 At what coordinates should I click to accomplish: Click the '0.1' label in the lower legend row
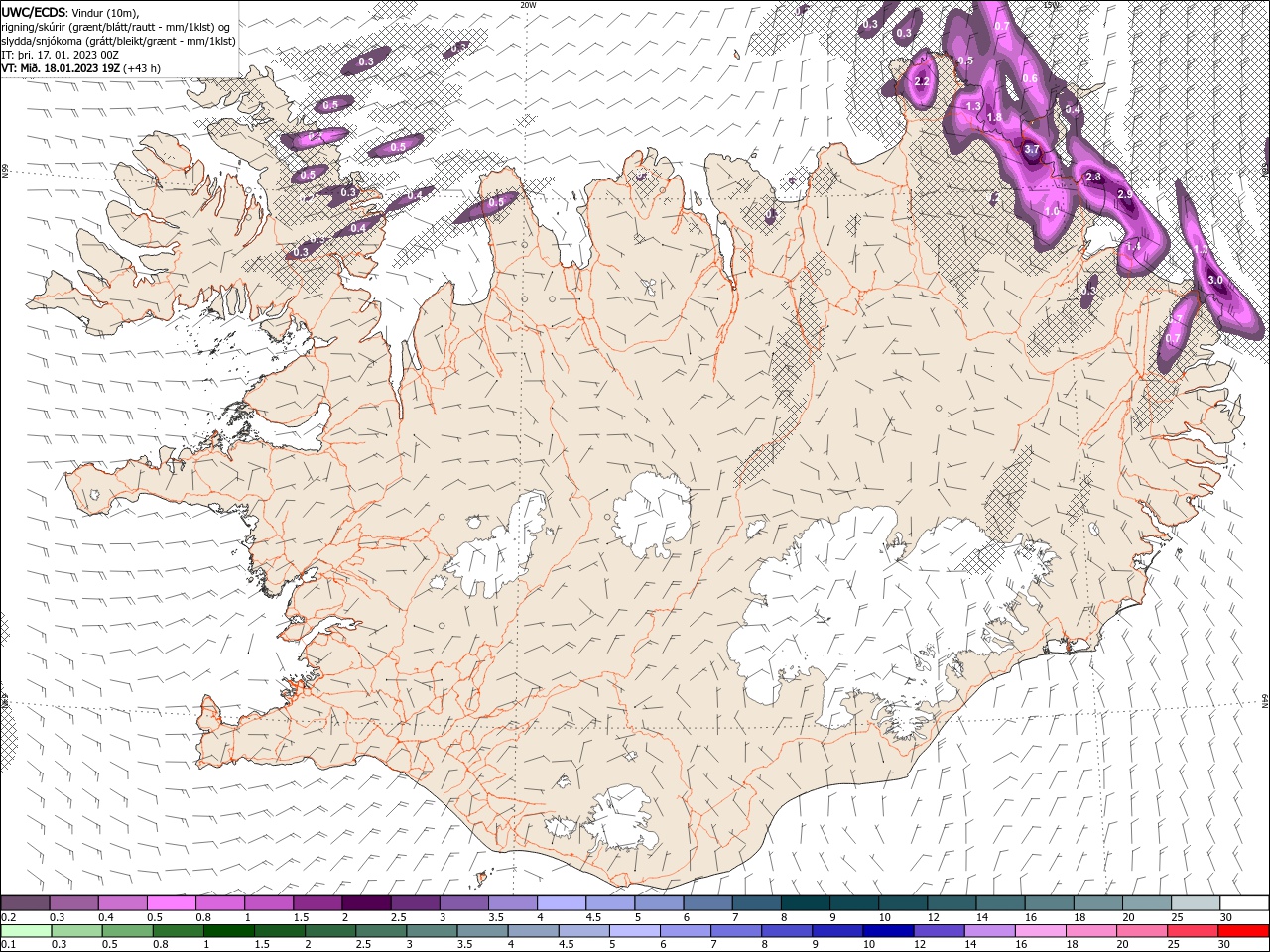[8, 945]
